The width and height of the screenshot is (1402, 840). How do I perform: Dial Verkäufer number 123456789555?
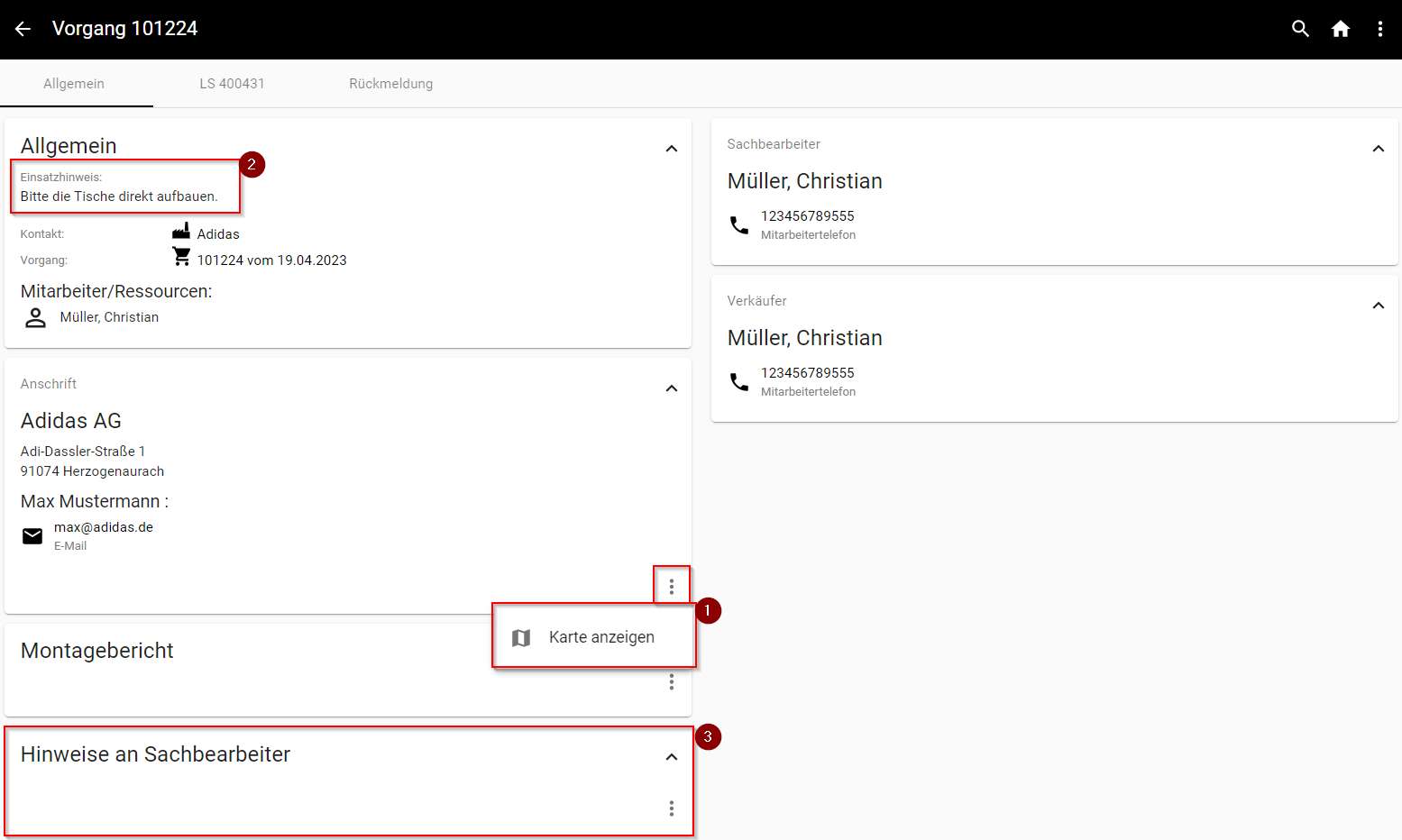[x=808, y=373]
